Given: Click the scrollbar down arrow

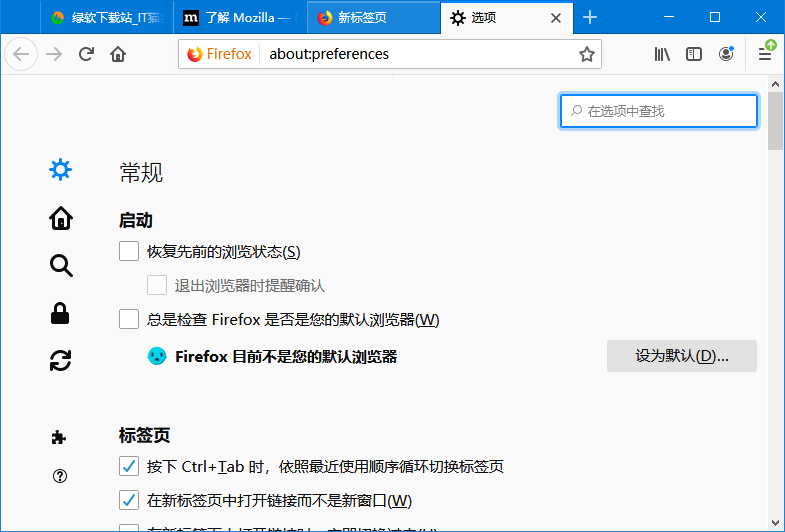Looking at the screenshot, I should [x=775, y=523].
